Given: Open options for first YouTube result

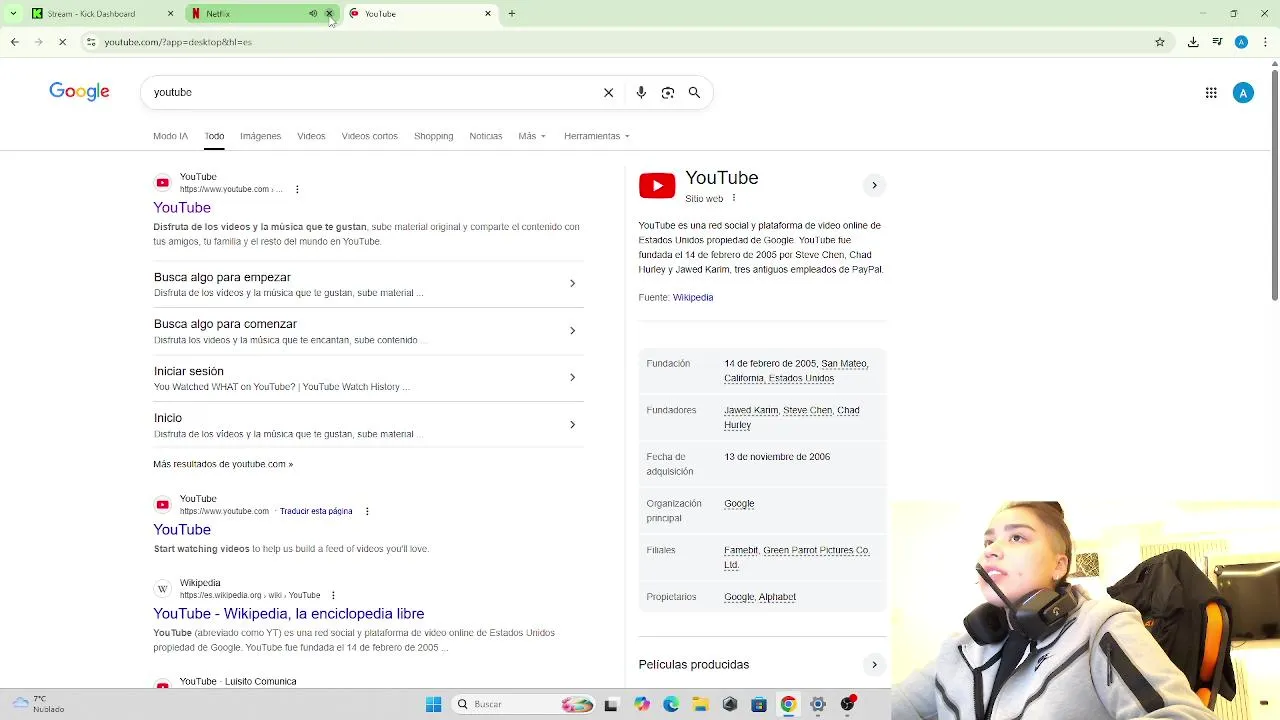Looking at the screenshot, I should (x=297, y=189).
